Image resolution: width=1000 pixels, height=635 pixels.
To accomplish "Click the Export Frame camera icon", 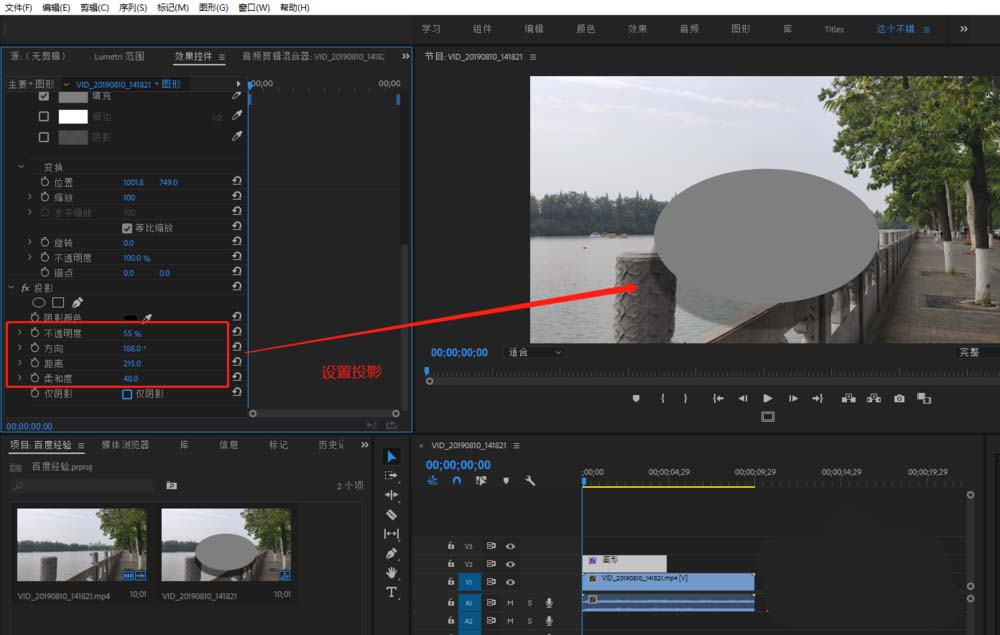I will [x=899, y=398].
